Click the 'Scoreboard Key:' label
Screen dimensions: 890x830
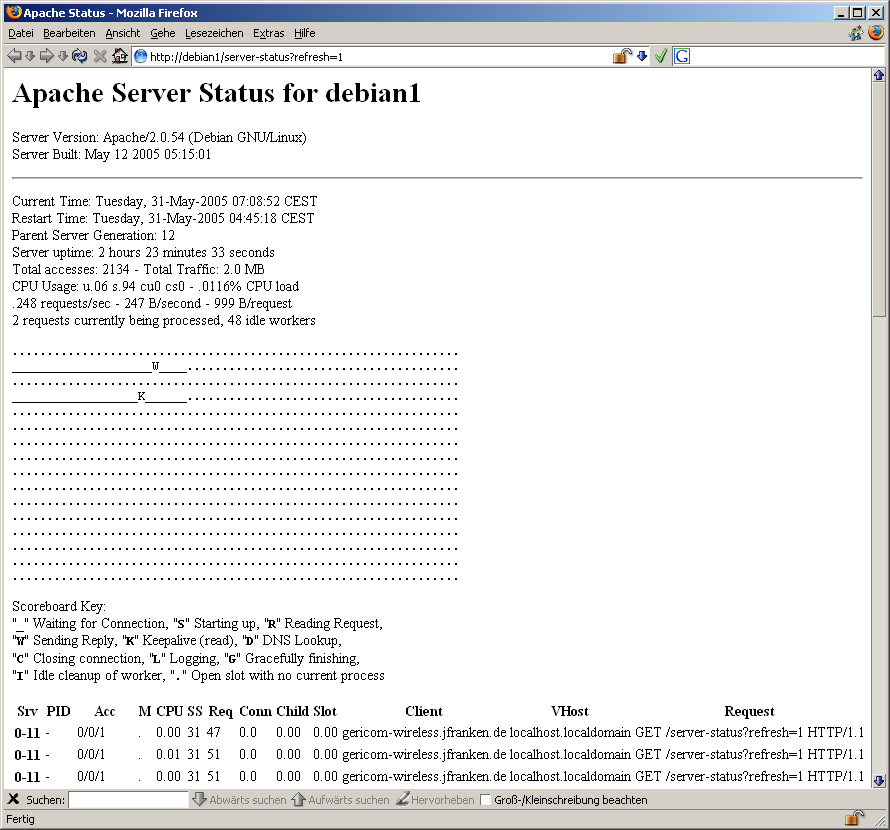coord(59,606)
